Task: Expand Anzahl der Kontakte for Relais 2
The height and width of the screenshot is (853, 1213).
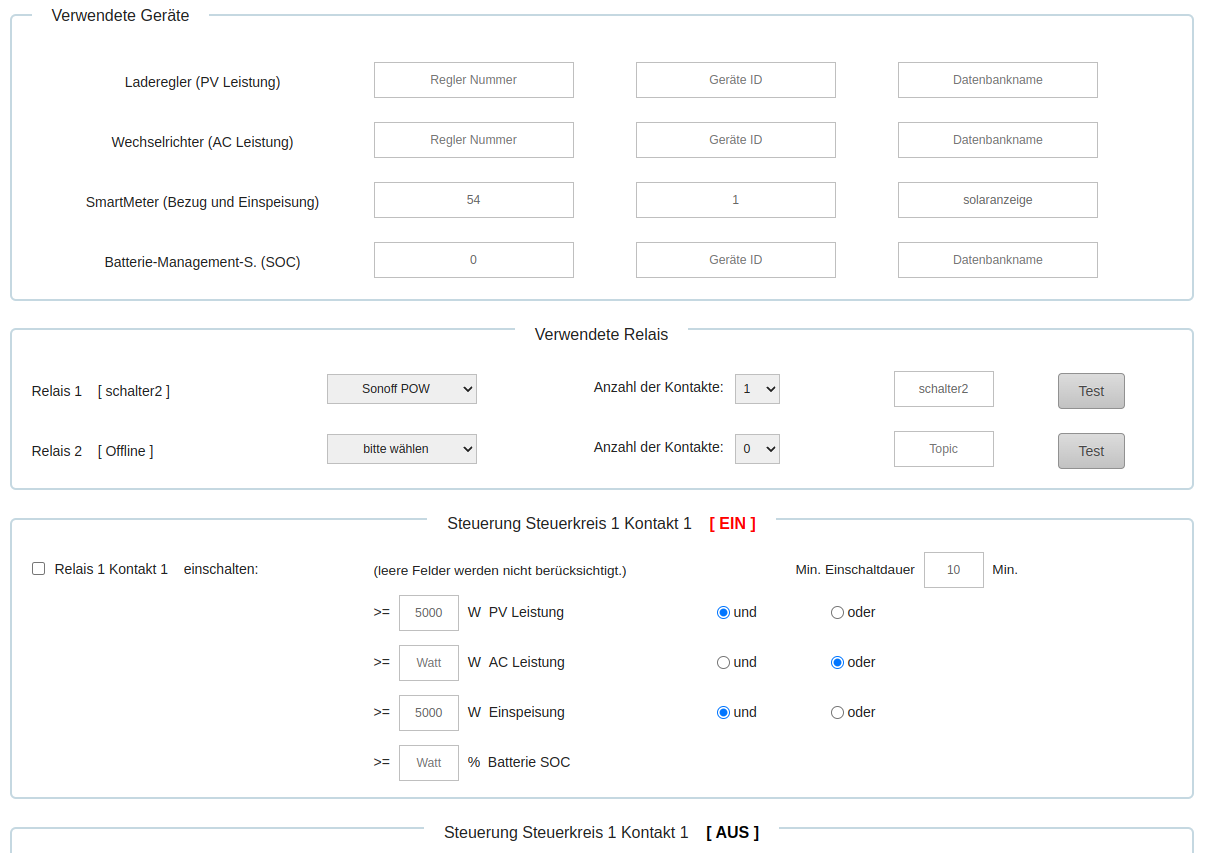Action: point(757,449)
